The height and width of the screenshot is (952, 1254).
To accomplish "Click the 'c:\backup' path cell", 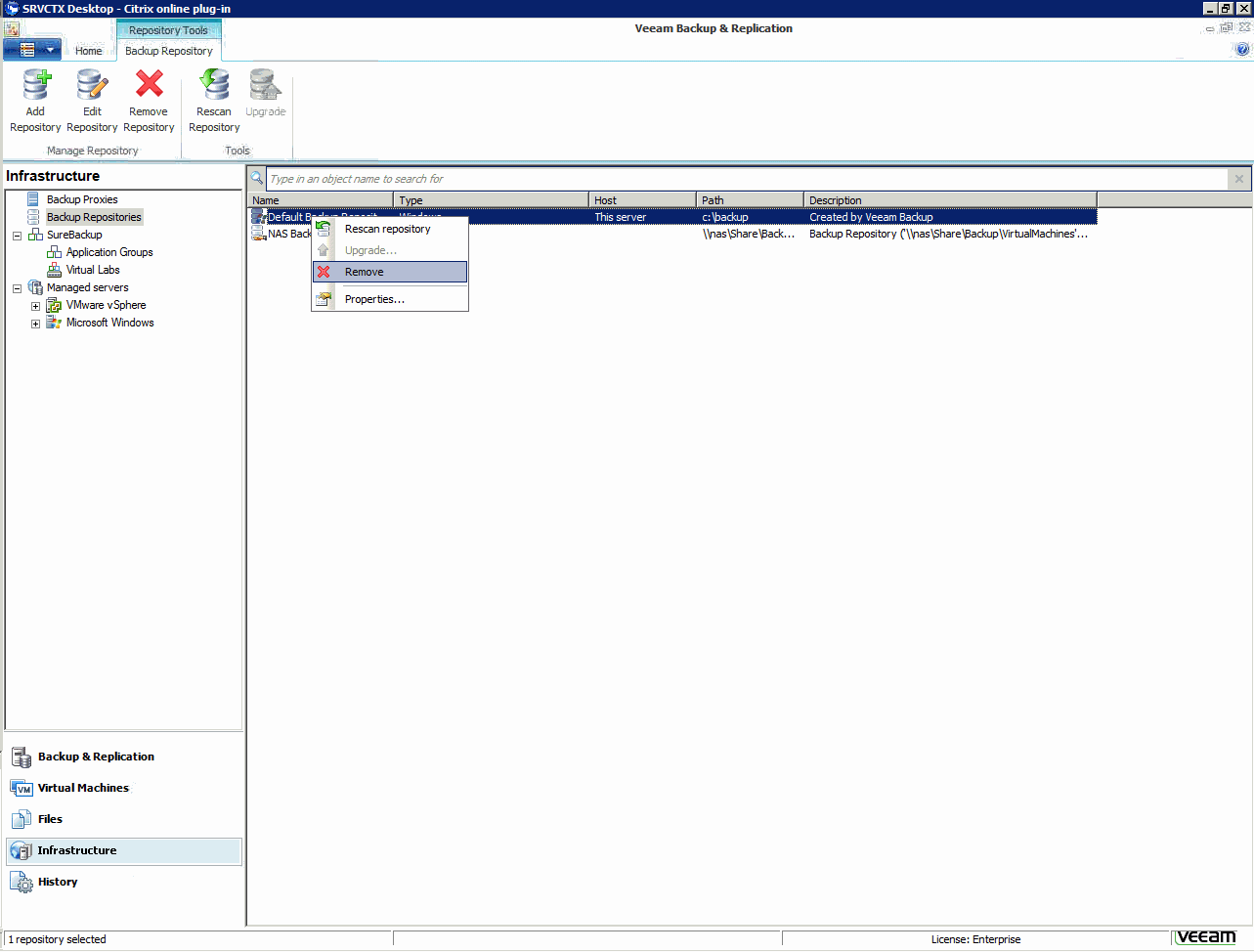I will [725, 217].
